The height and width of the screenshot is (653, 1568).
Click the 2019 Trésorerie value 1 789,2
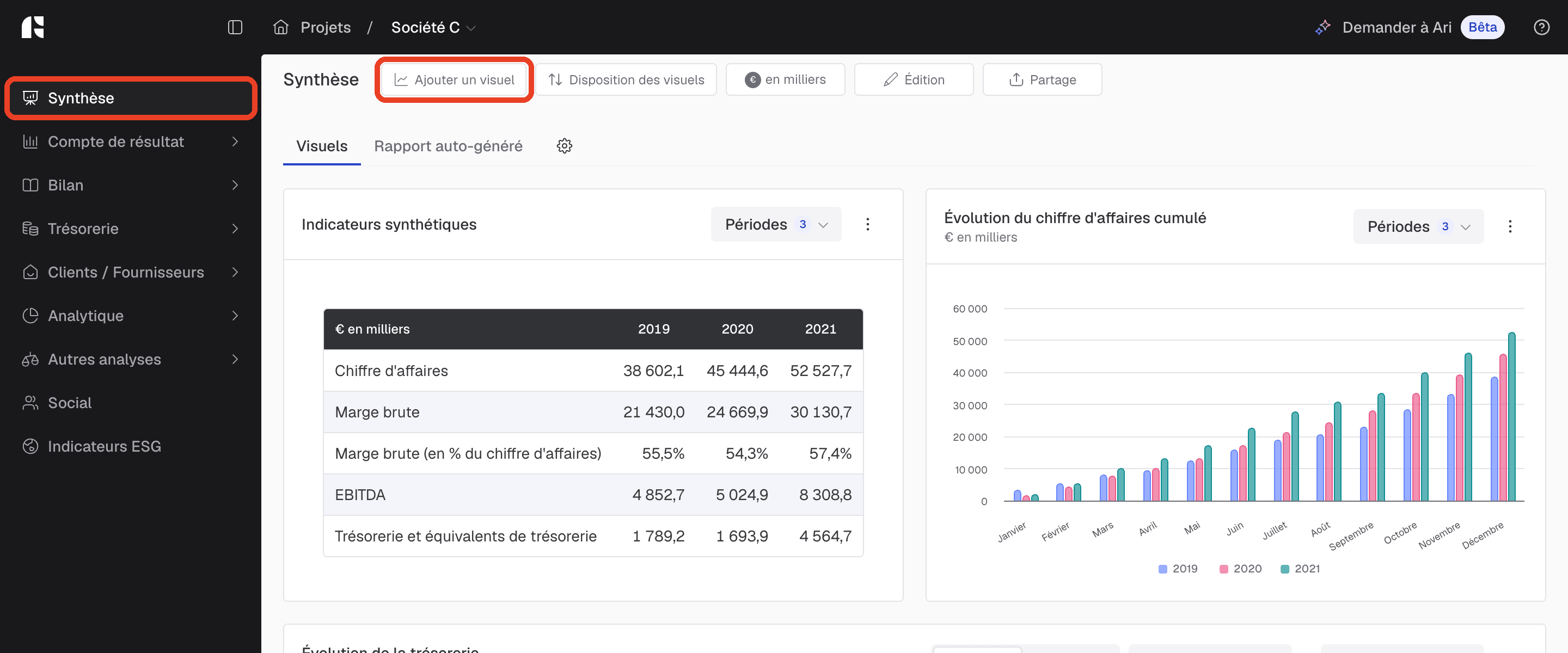pyautogui.click(x=658, y=536)
